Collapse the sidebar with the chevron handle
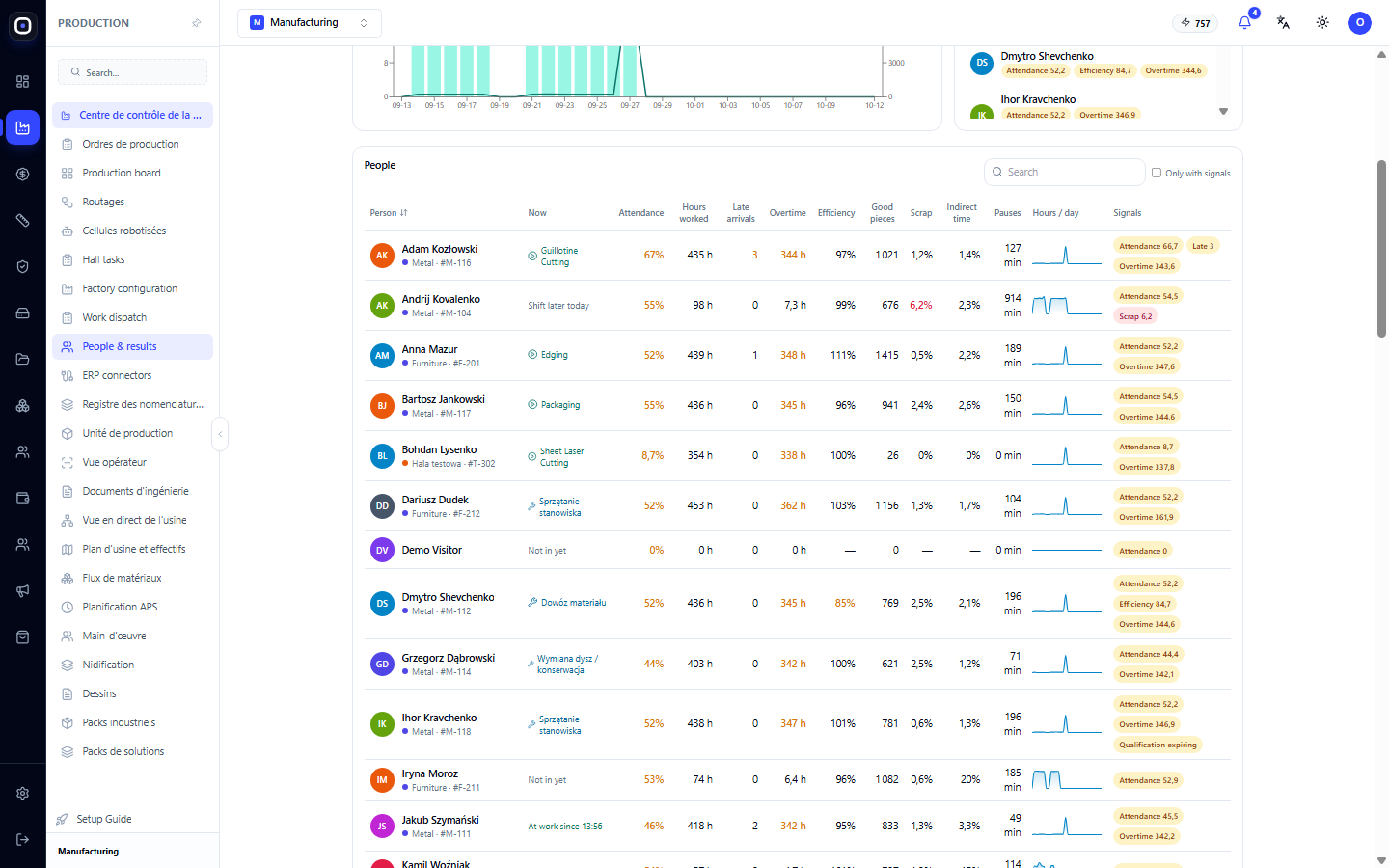Image resolution: width=1389 pixels, height=868 pixels. (x=220, y=434)
